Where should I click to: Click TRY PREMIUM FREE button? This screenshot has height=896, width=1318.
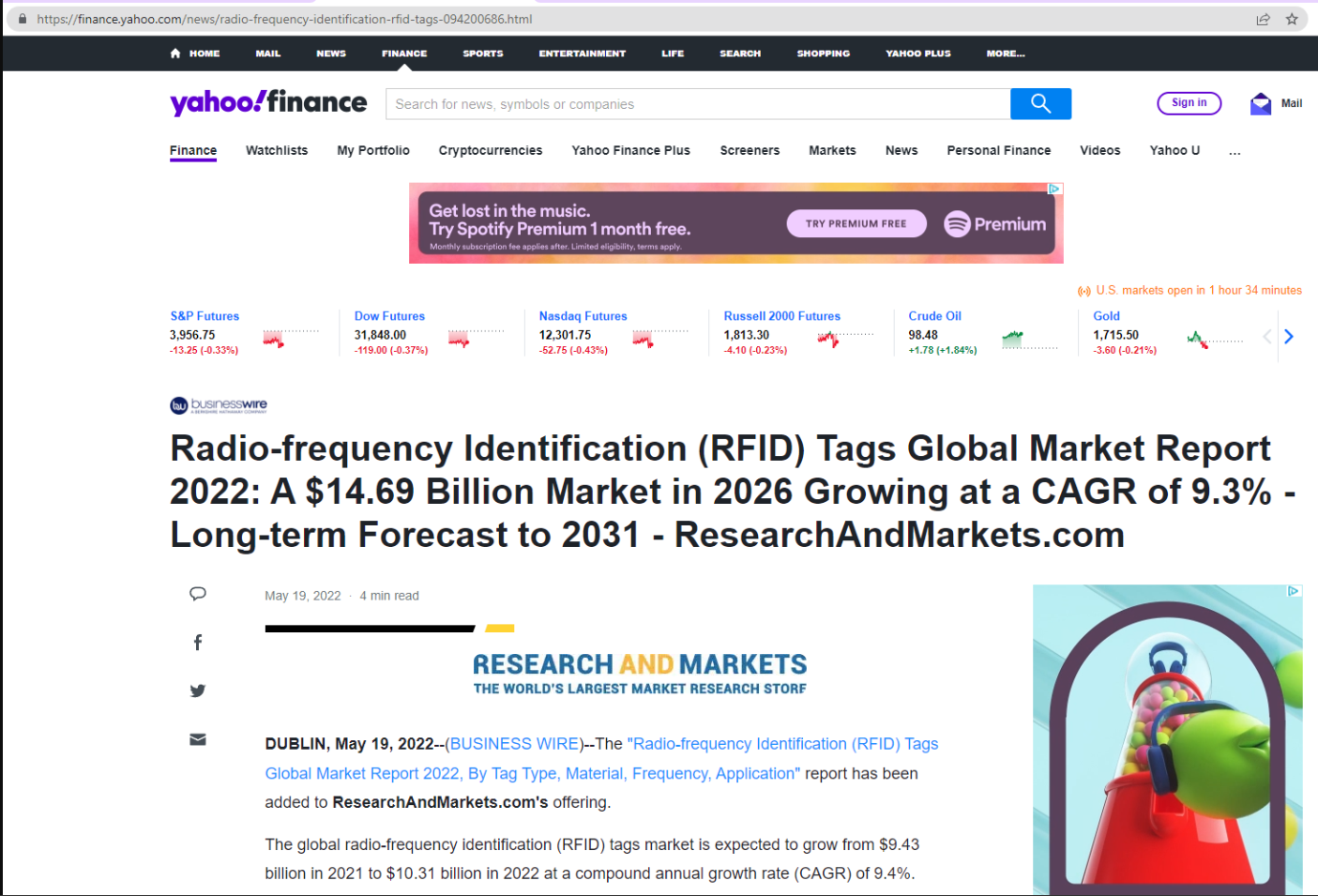[856, 224]
